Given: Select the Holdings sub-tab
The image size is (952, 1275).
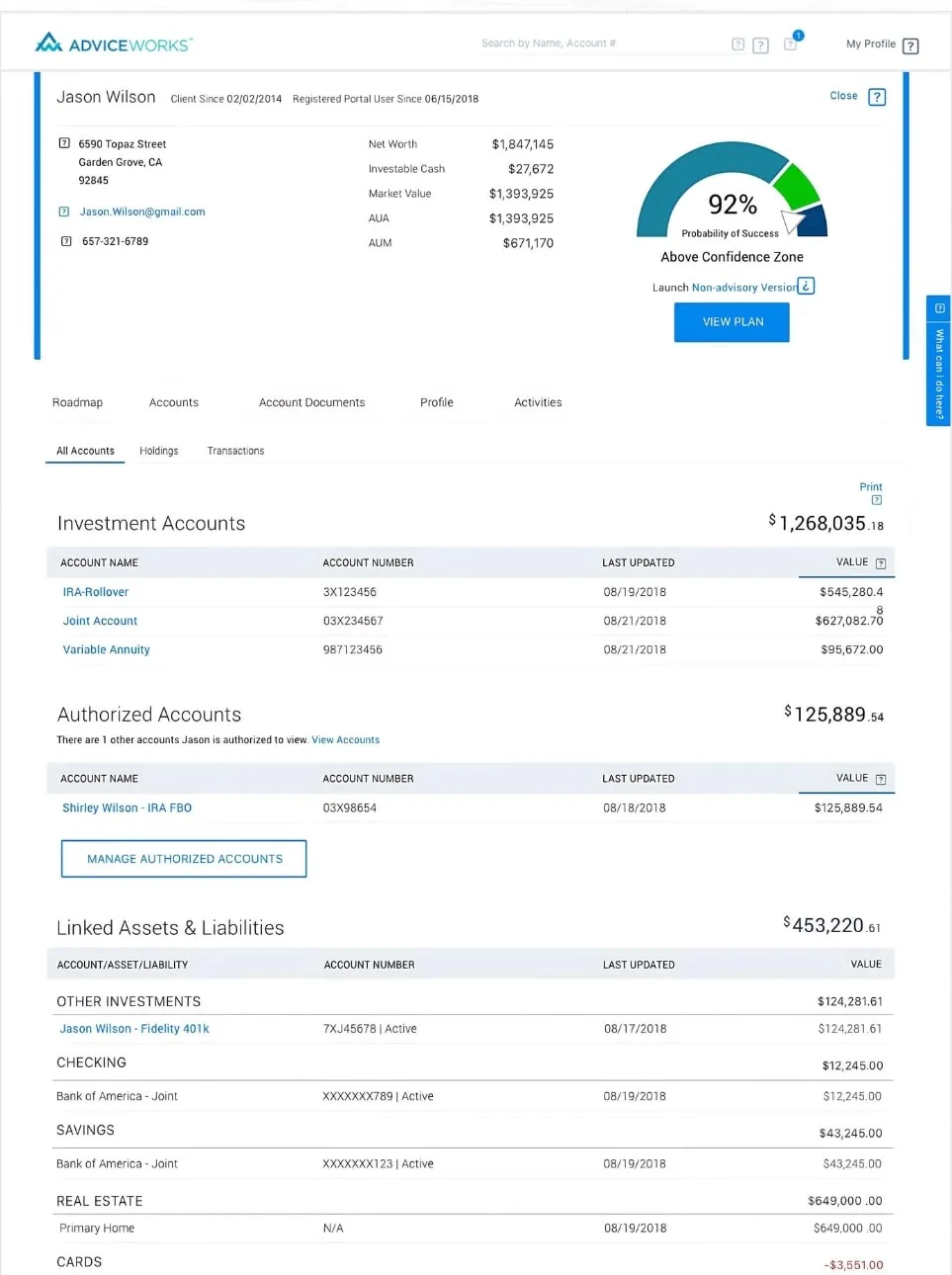Looking at the screenshot, I should coord(158,451).
